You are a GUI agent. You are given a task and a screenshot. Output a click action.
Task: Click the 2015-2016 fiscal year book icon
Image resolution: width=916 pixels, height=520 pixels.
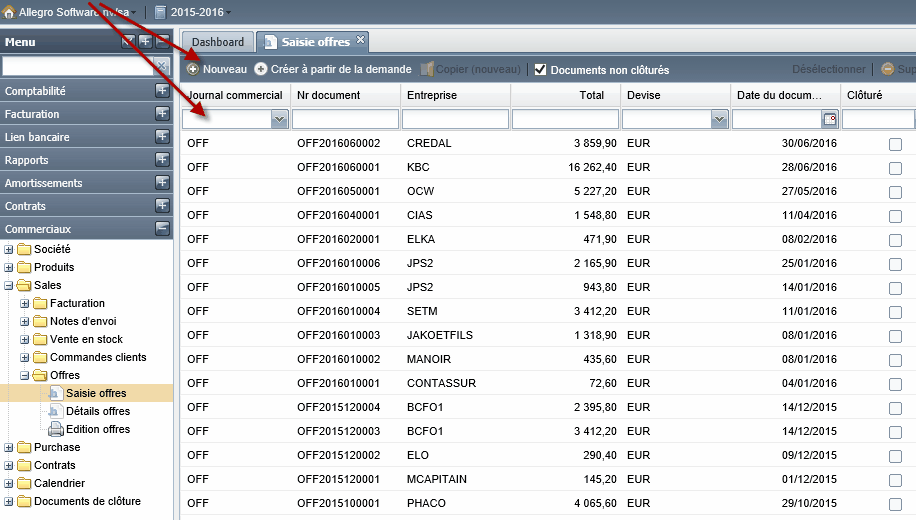[160, 12]
